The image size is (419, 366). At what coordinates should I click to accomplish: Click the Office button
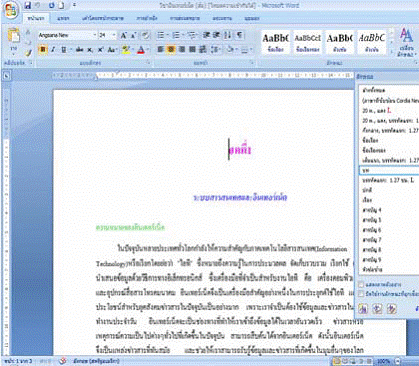pyautogui.click(x=11, y=9)
